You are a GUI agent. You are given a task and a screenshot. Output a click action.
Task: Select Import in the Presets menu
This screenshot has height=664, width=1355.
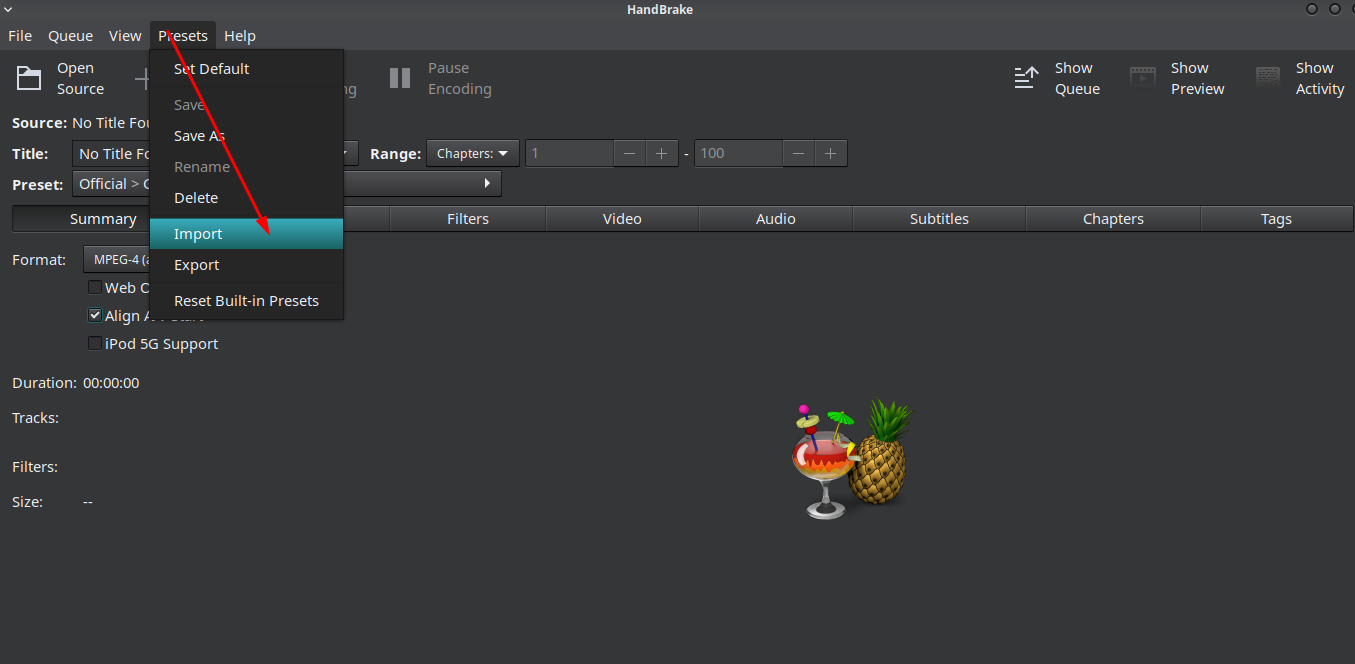[x=246, y=234]
